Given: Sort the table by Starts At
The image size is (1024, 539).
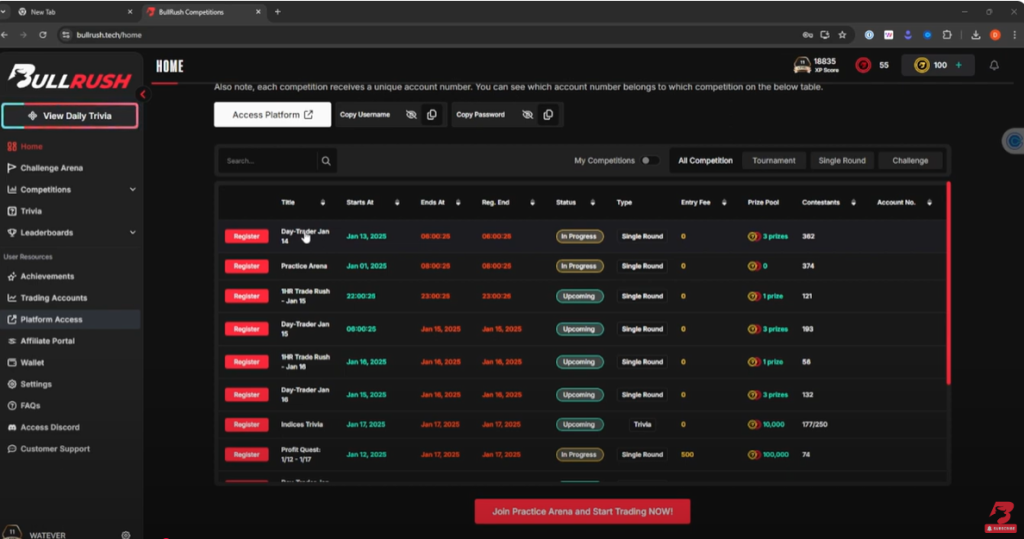Looking at the screenshot, I should [x=397, y=203].
